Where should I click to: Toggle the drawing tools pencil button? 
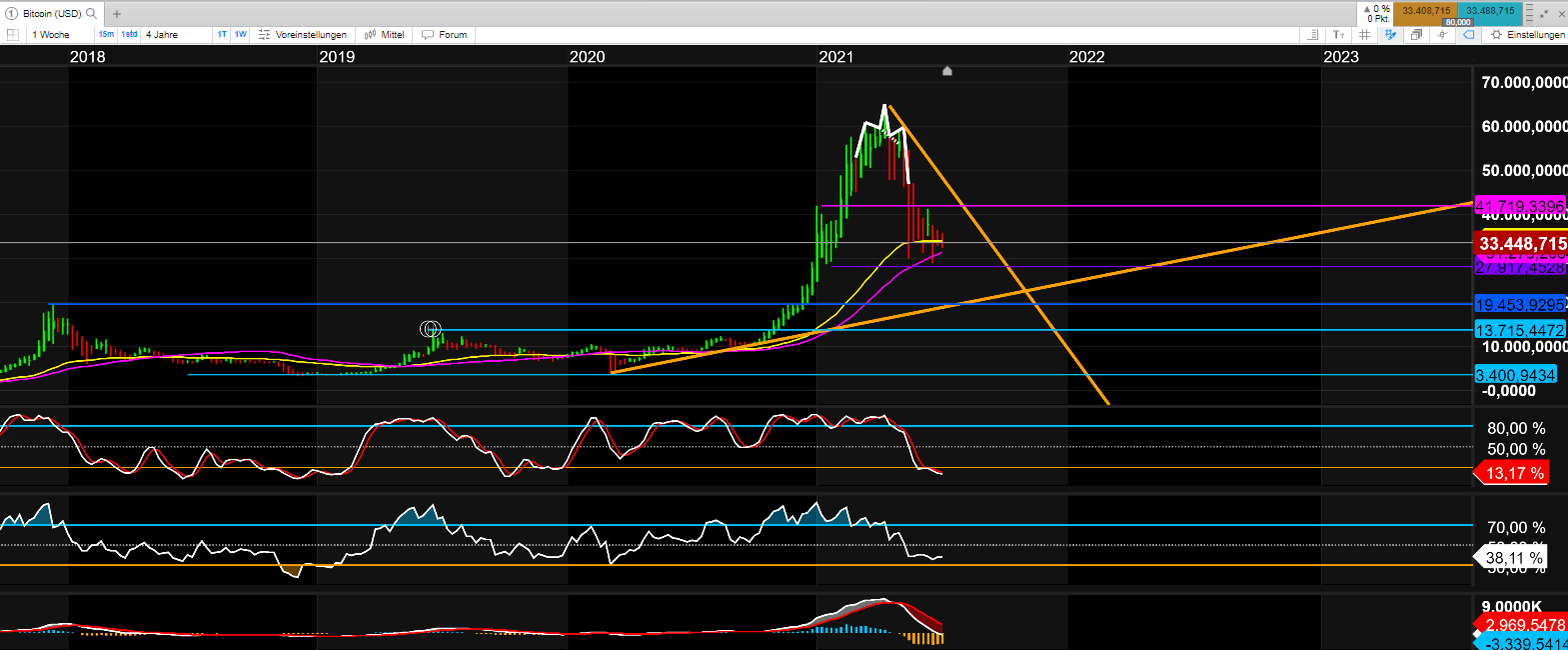(x=1390, y=35)
